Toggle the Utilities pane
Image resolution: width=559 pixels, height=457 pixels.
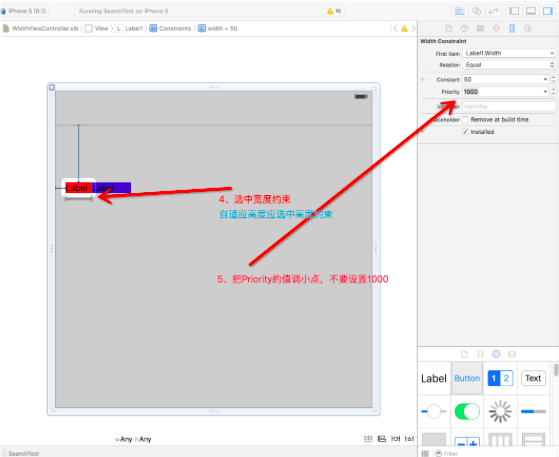(x=548, y=11)
